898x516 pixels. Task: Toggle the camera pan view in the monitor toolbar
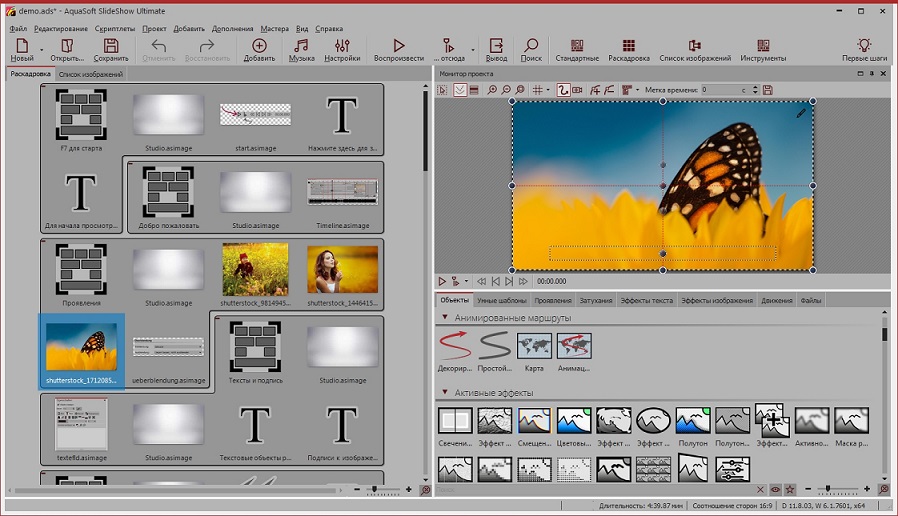577,90
